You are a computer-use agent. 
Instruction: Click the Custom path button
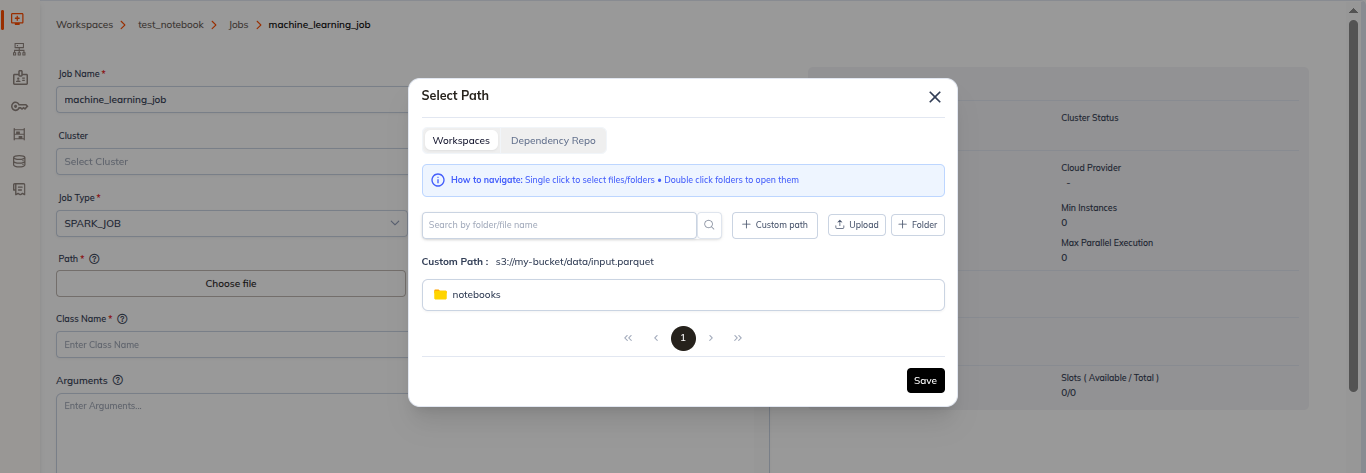tap(775, 225)
